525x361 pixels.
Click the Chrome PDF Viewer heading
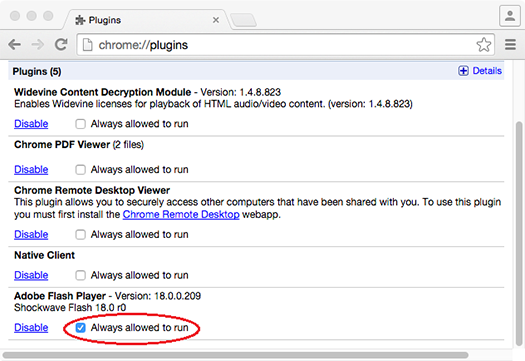point(62,145)
